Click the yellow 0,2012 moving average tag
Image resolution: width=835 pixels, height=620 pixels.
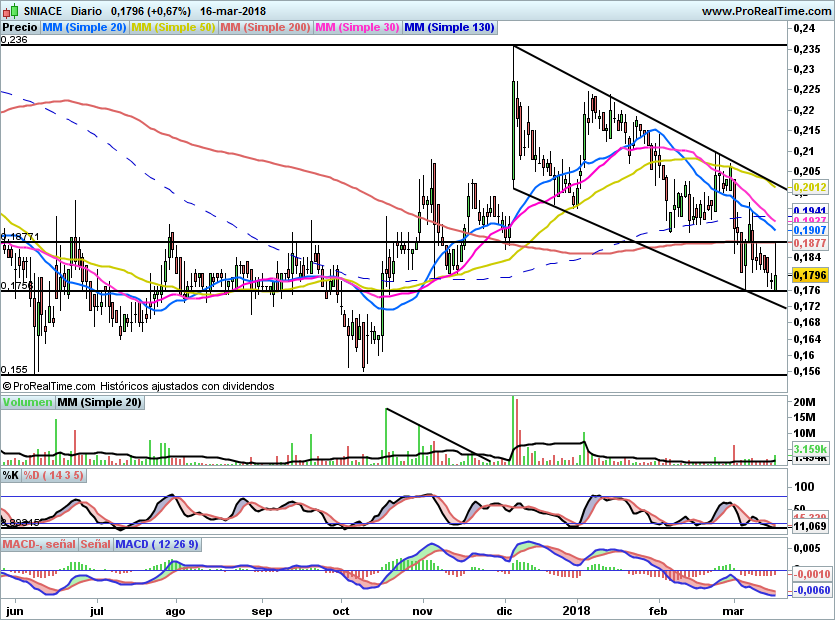810,187
